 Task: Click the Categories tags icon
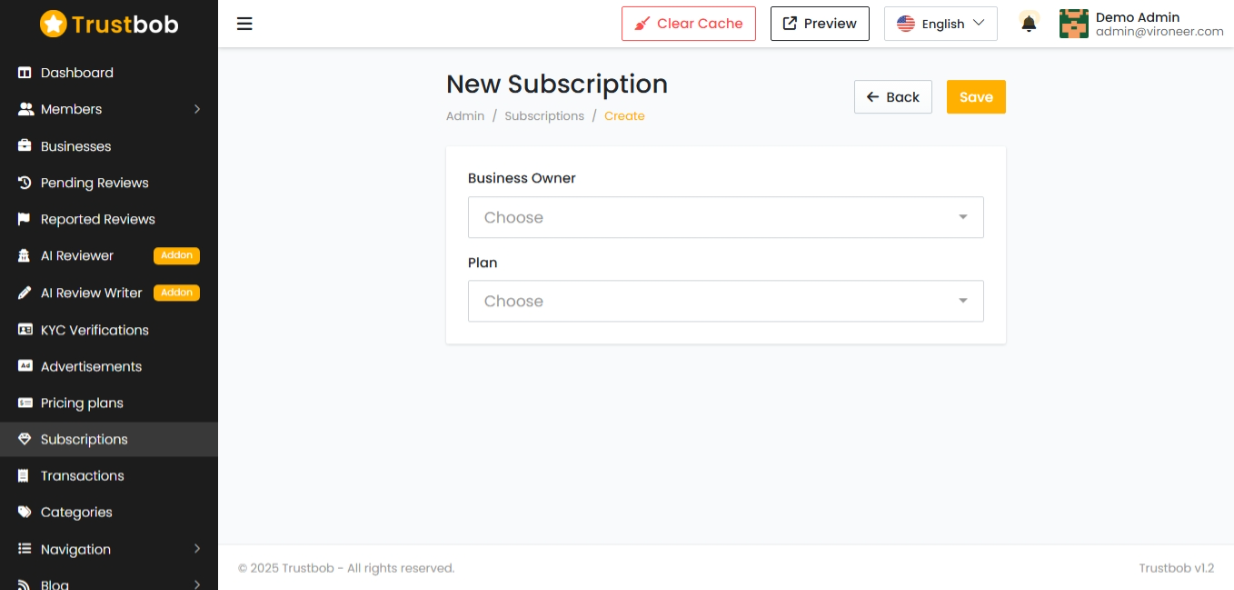[x=25, y=512]
